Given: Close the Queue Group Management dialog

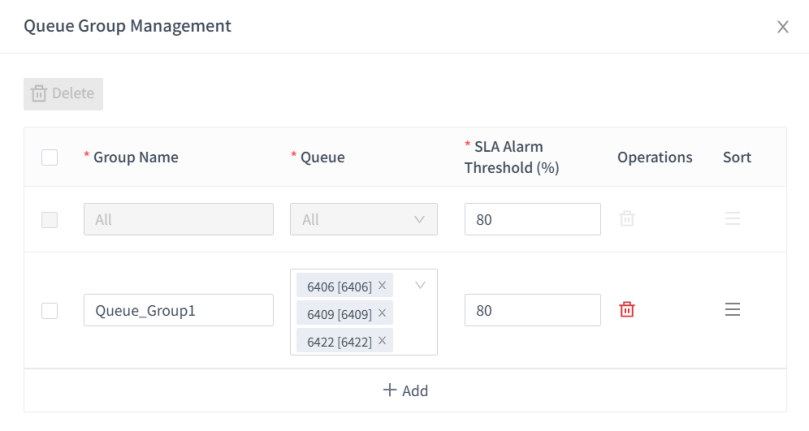Looking at the screenshot, I should point(783,27).
